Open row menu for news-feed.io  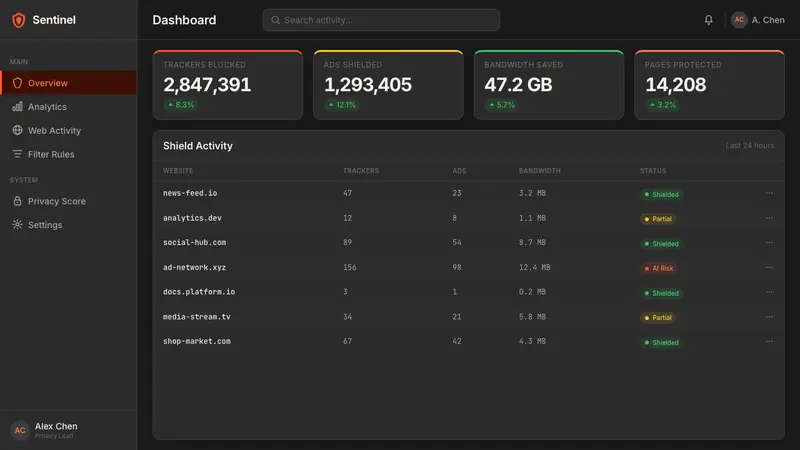[x=769, y=193]
